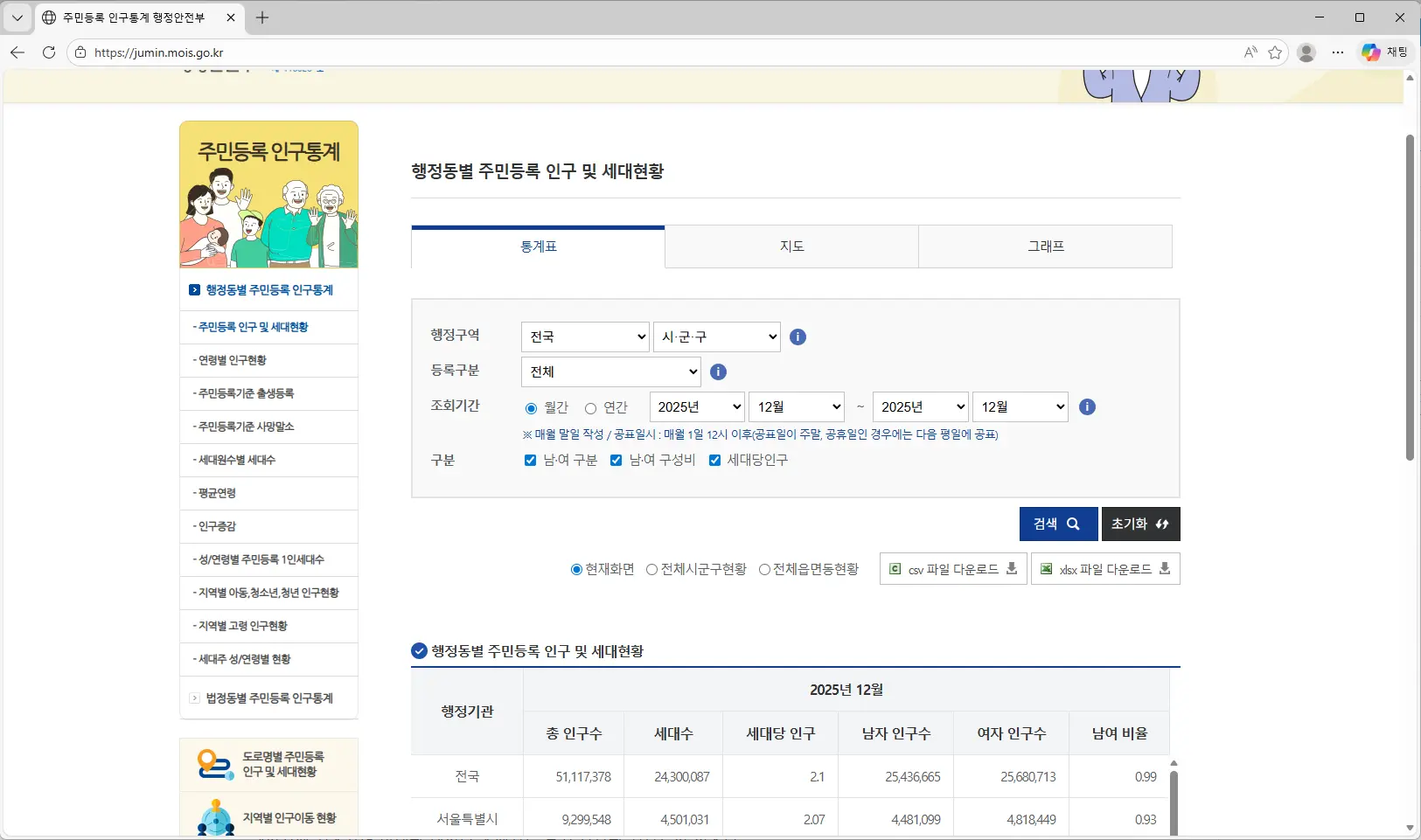Select the 연간 radio button

pyautogui.click(x=590, y=408)
